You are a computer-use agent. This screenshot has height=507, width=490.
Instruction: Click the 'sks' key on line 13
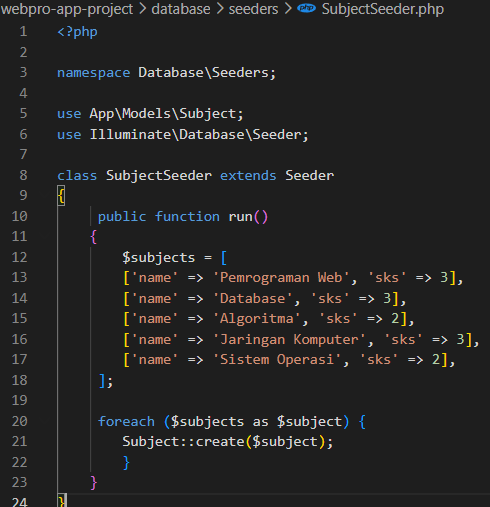tap(387, 278)
